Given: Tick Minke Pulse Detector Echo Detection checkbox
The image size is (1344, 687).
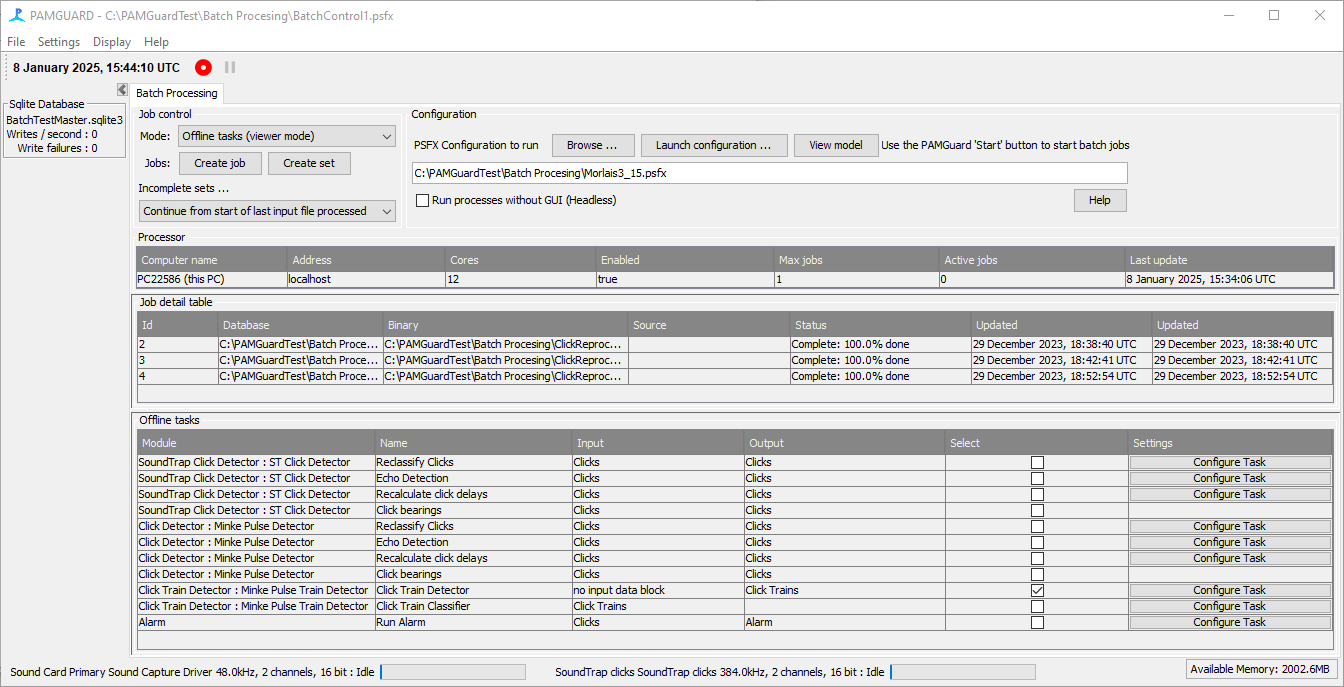Looking at the screenshot, I should click(x=1037, y=542).
